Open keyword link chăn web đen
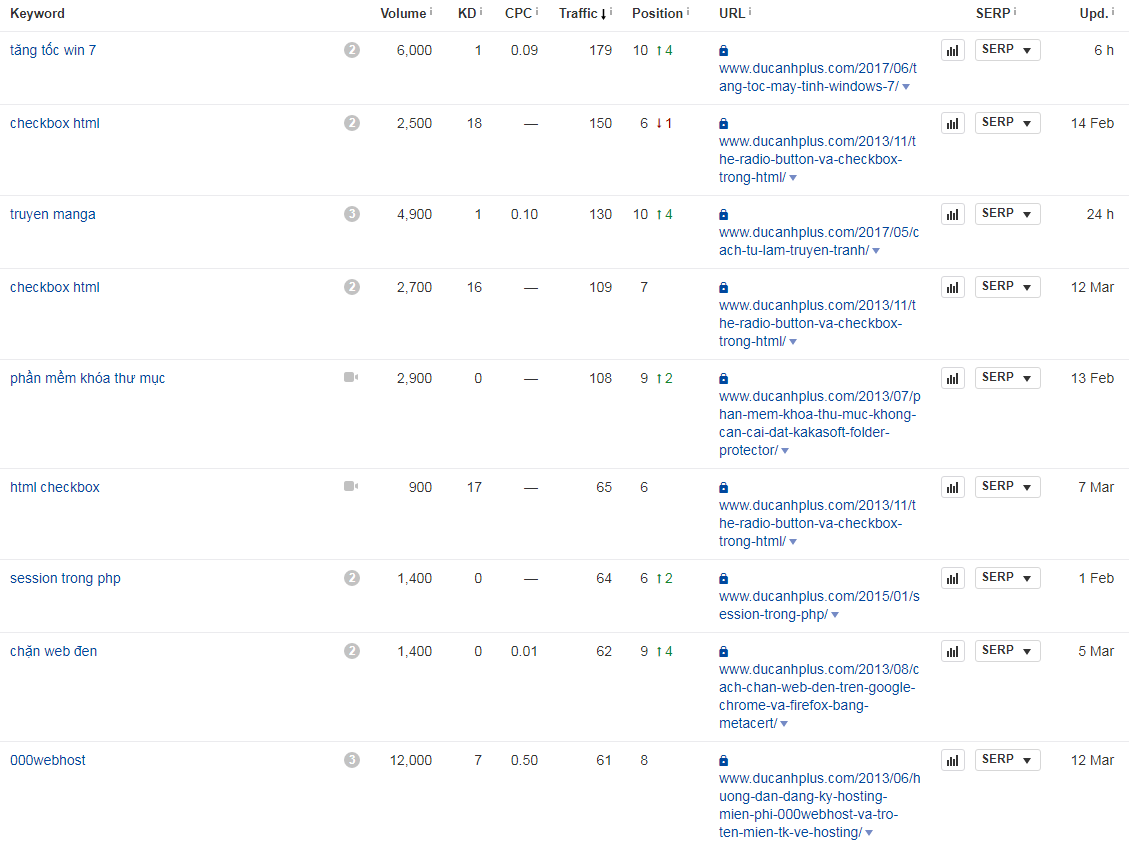Image resolution: width=1129 pixels, height=842 pixels. pyautogui.click(x=53, y=651)
